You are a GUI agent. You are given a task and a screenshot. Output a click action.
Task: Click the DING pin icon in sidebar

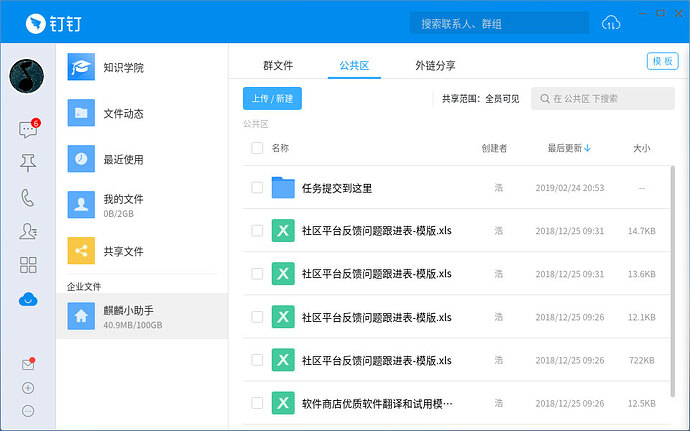[28, 164]
